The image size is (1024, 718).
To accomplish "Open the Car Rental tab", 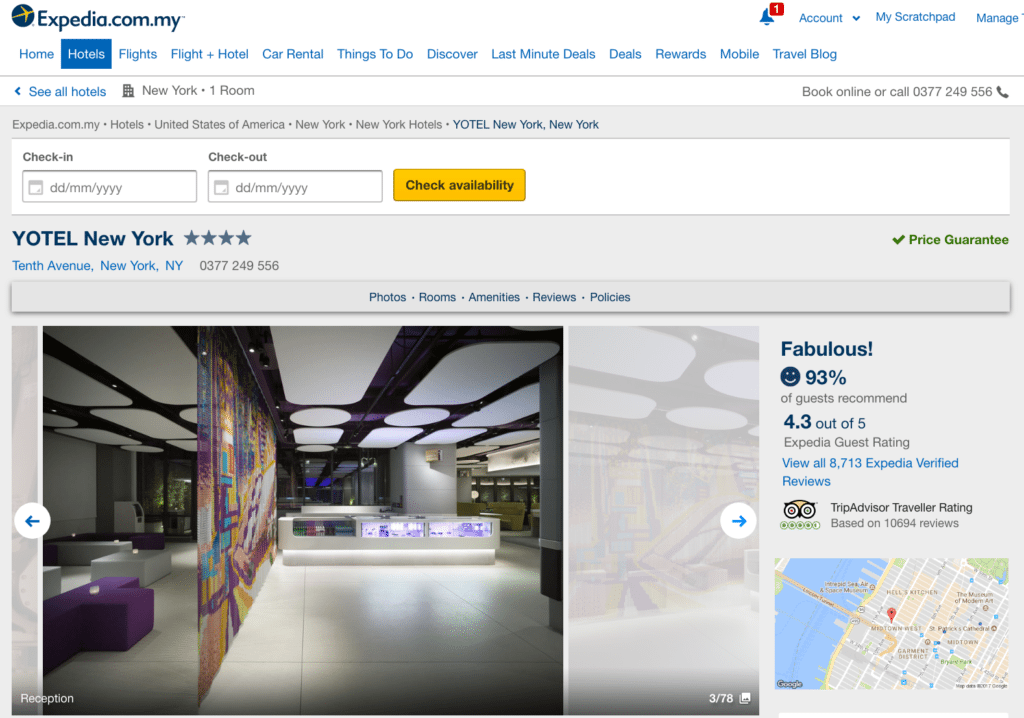I will click(x=293, y=54).
